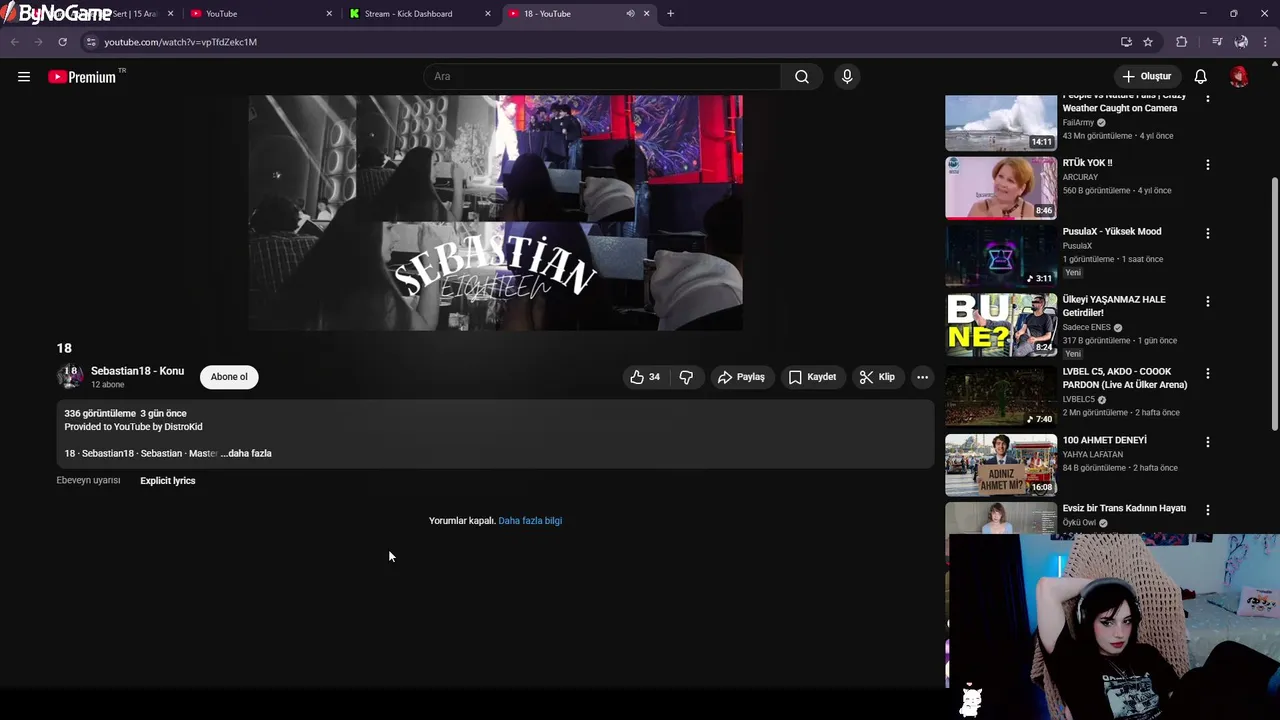Expand the description with ...daha fazla
1280x720 pixels.
pyautogui.click(x=246, y=454)
